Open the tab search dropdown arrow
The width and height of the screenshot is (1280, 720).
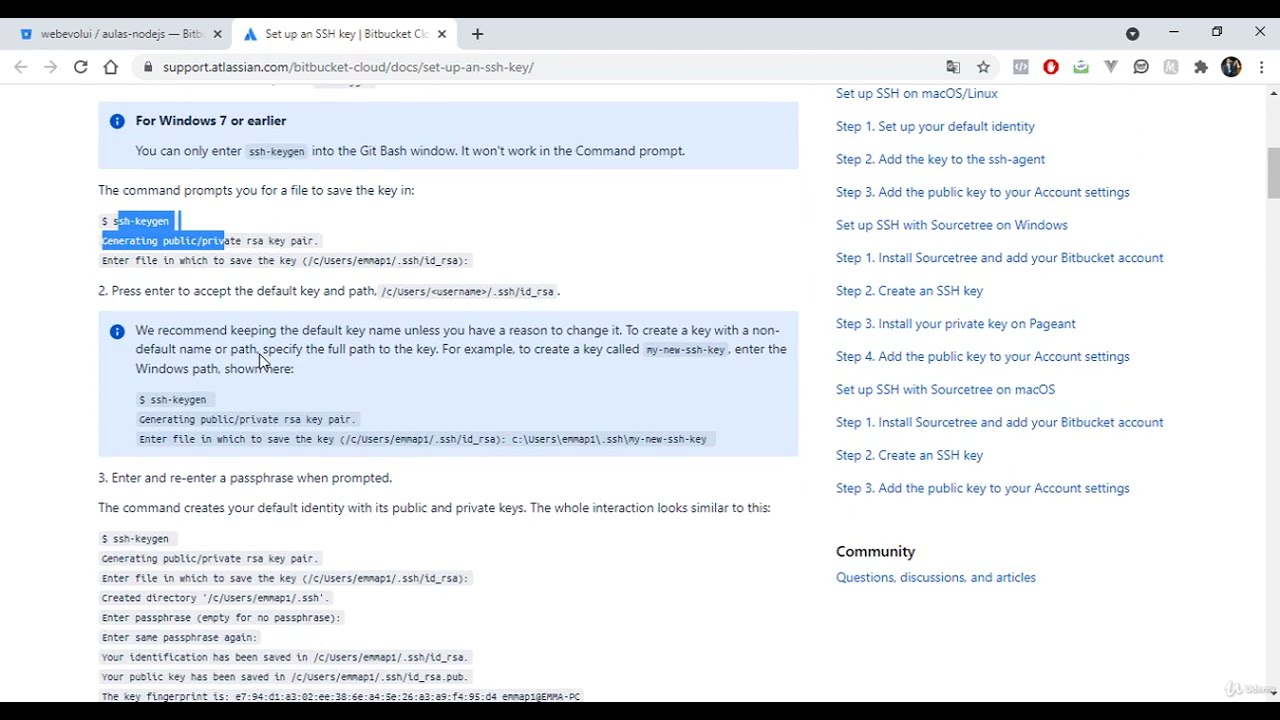pyautogui.click(x=1132, y=34)
